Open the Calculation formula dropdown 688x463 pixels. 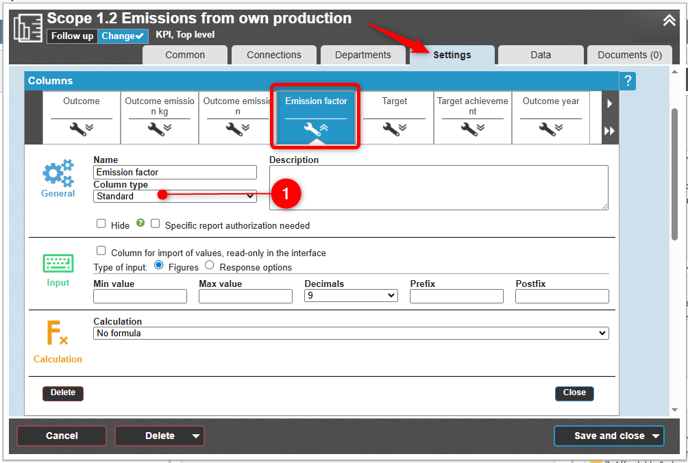[350, 333]
